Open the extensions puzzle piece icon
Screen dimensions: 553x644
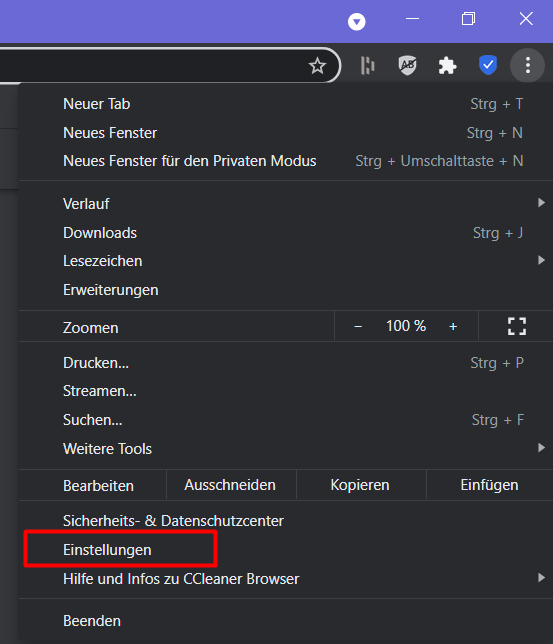(x=447, y=66)
